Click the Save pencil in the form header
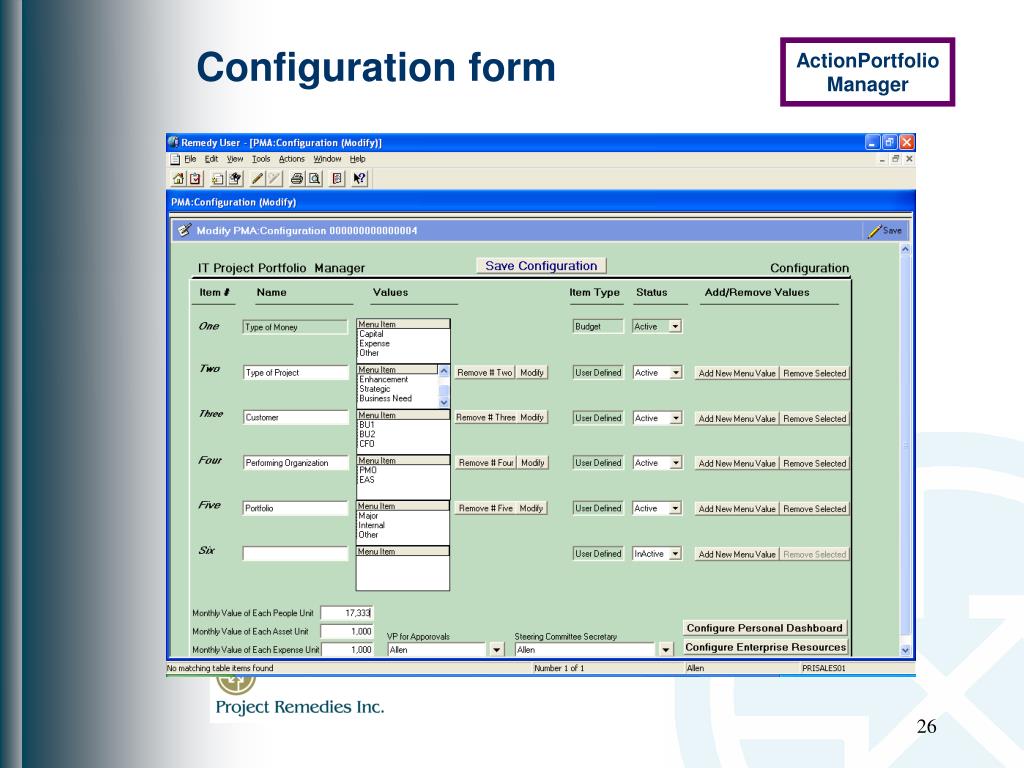 tap(885, 231)
